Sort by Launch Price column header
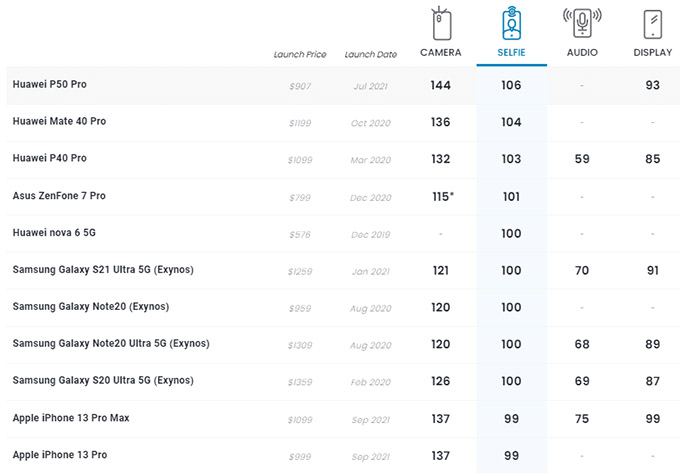 click(299, 54)
